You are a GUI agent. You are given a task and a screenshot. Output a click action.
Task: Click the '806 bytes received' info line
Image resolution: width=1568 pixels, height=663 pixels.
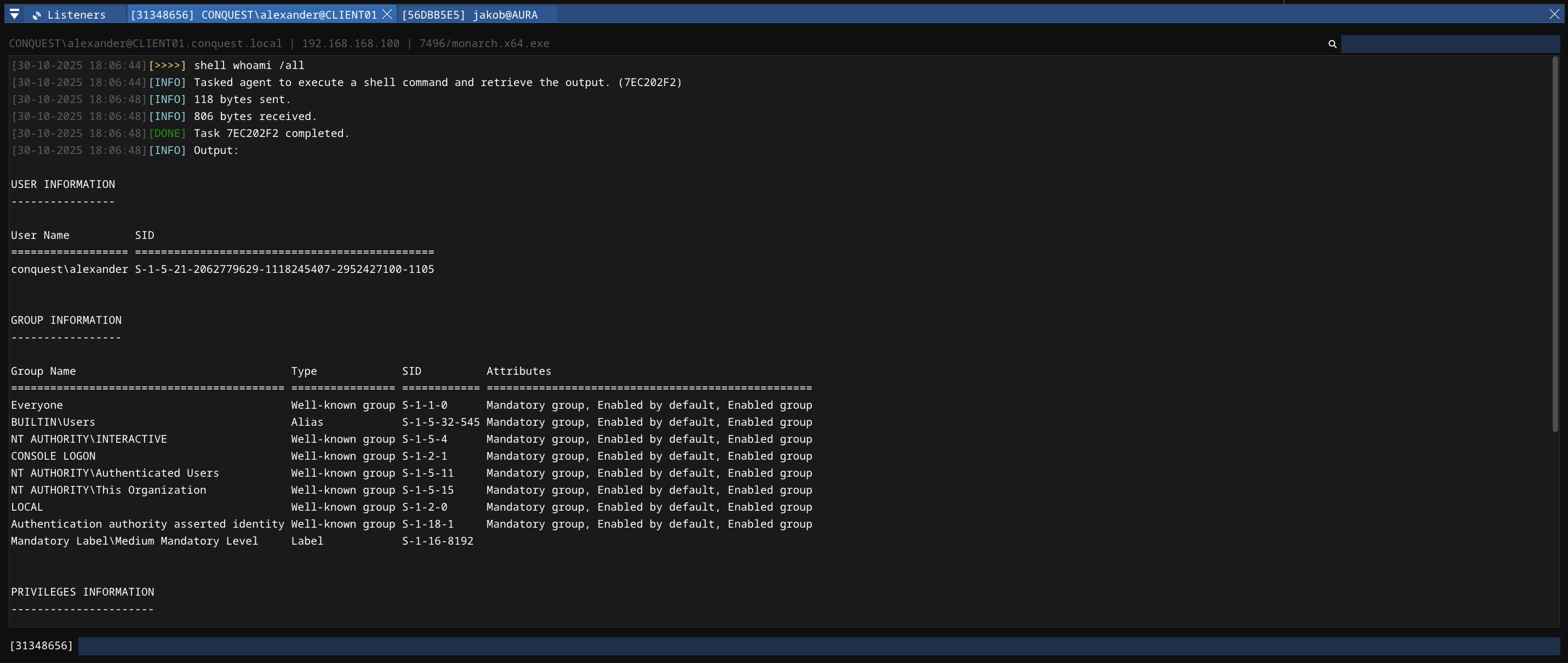255,116
